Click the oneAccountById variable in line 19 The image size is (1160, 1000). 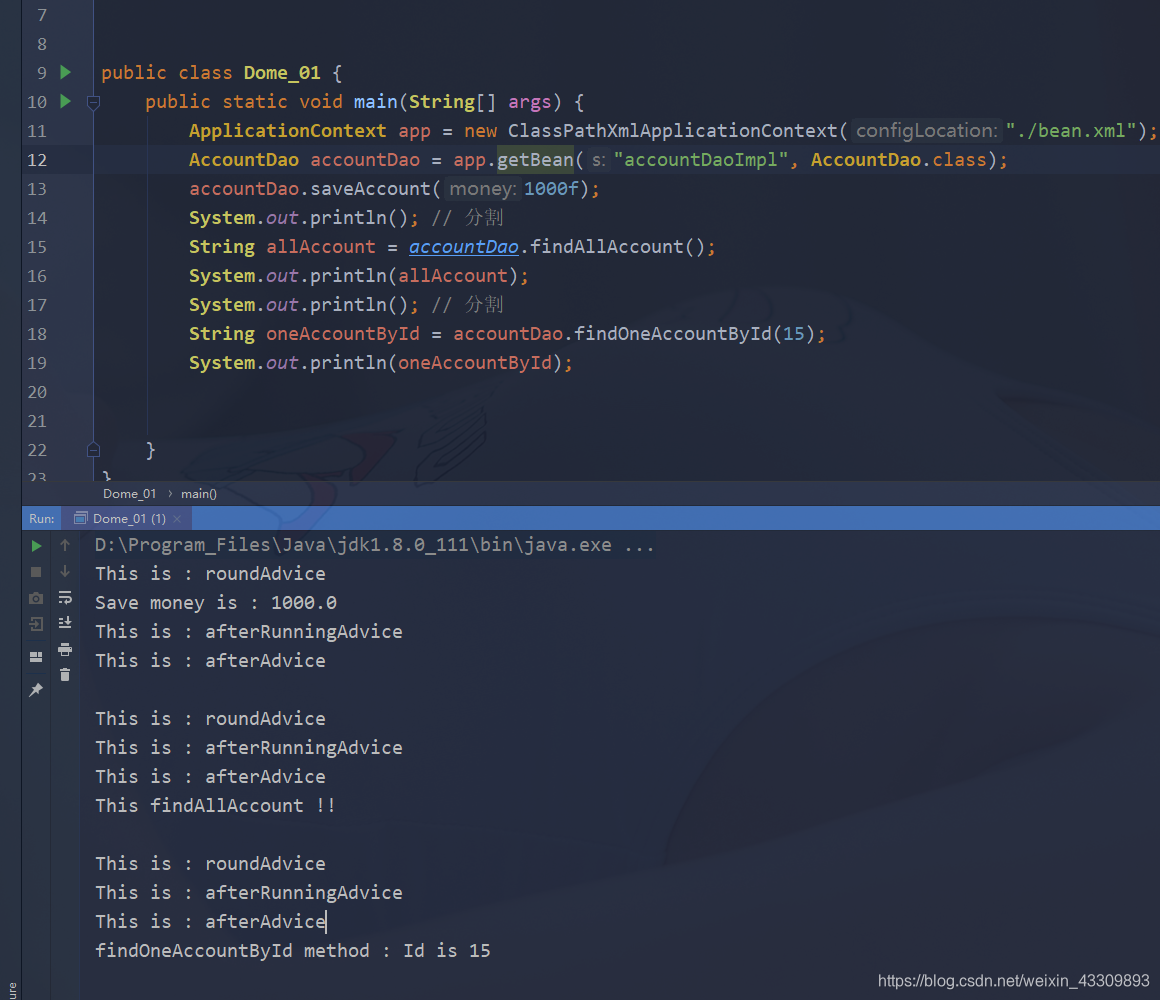point(475,362)
